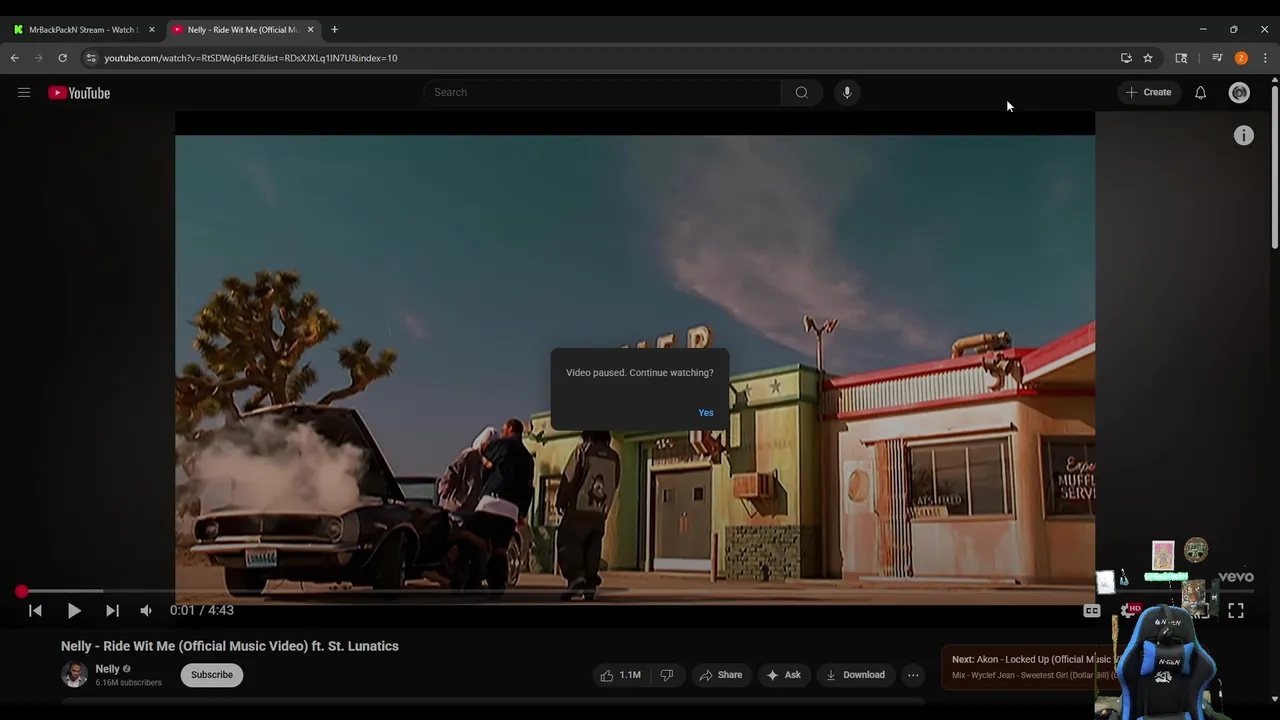Click the 0:01 / 4:43 time display
Image resolution: width=1280 pixels, height=720 pixels.
tap(202, 610)
